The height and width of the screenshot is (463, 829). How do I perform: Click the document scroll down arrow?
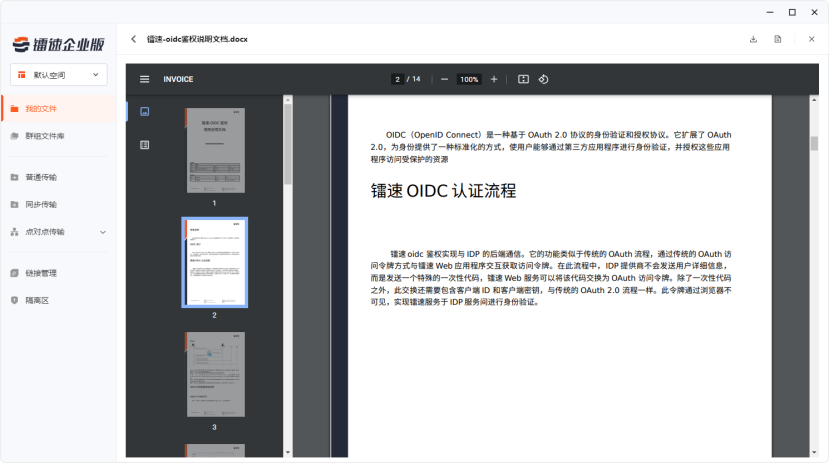point(814,453)
